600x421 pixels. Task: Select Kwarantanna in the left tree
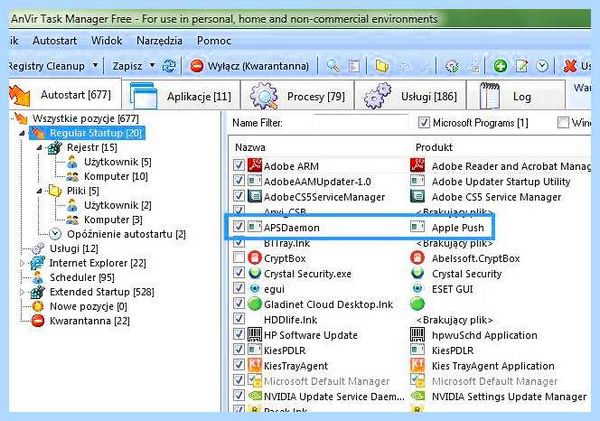(x=90, y=321)
